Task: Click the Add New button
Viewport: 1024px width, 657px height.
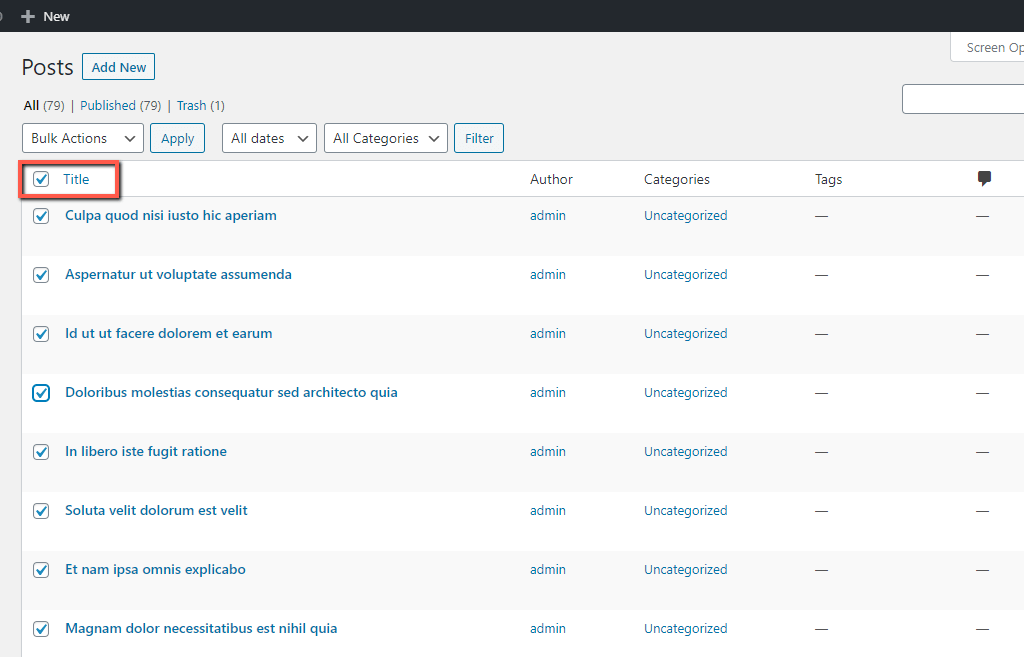Action: pos(118,67)
